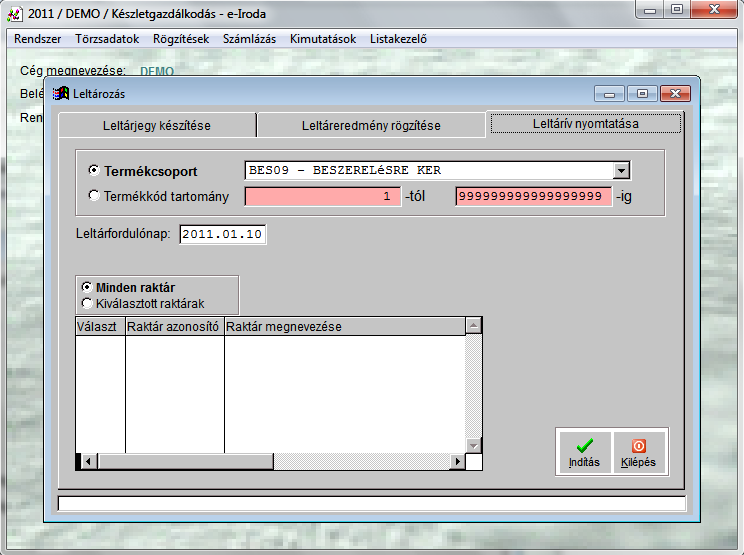This screenshot has width=744, height=555.
Task: Click the e-Iroda application icon in title bar
Action: click(x=15, y=12)
